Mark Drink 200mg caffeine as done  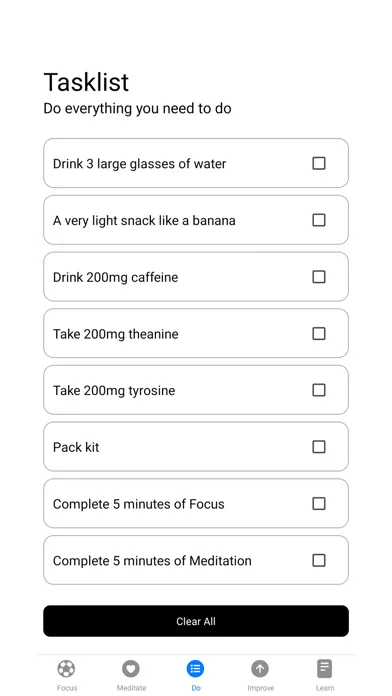(319, 277)
